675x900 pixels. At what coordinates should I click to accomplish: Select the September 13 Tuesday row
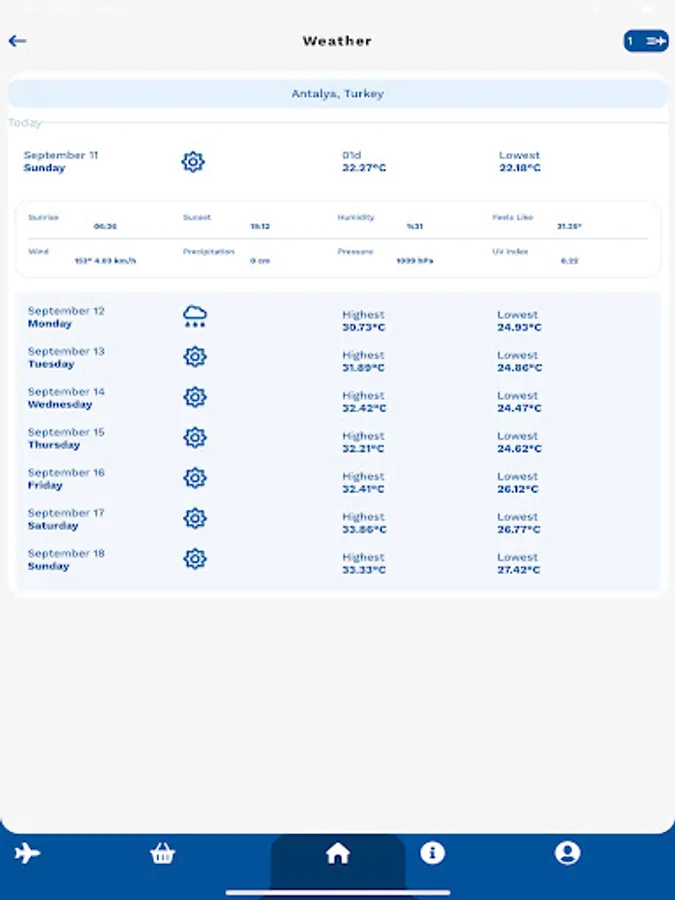point(338,357)
